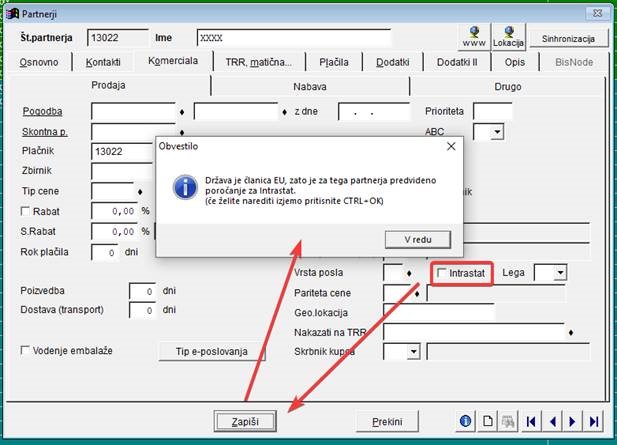Check the Vodenje embalaže option

(x=26, y=351)
